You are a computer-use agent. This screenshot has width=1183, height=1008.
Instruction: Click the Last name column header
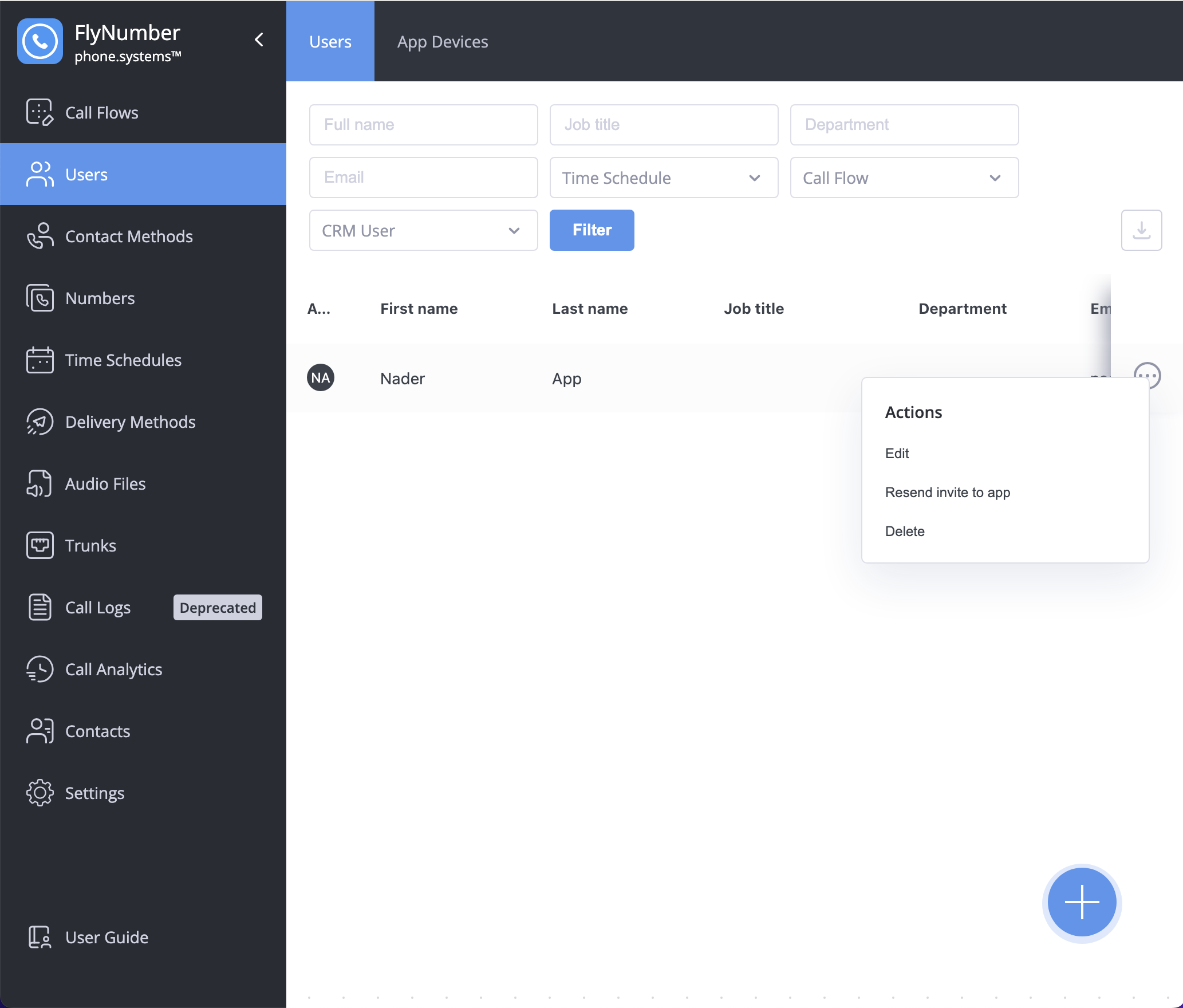pyautogui.click(x=590, y=309)
